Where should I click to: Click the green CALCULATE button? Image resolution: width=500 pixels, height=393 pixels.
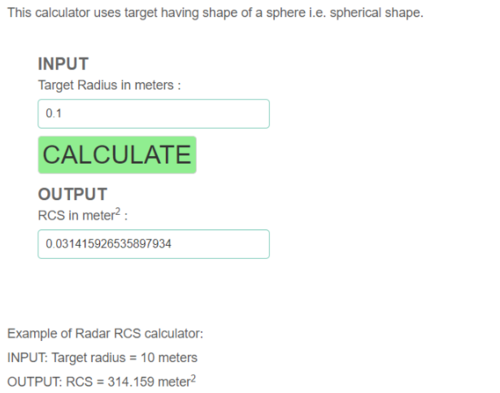(x=117, y=155)
